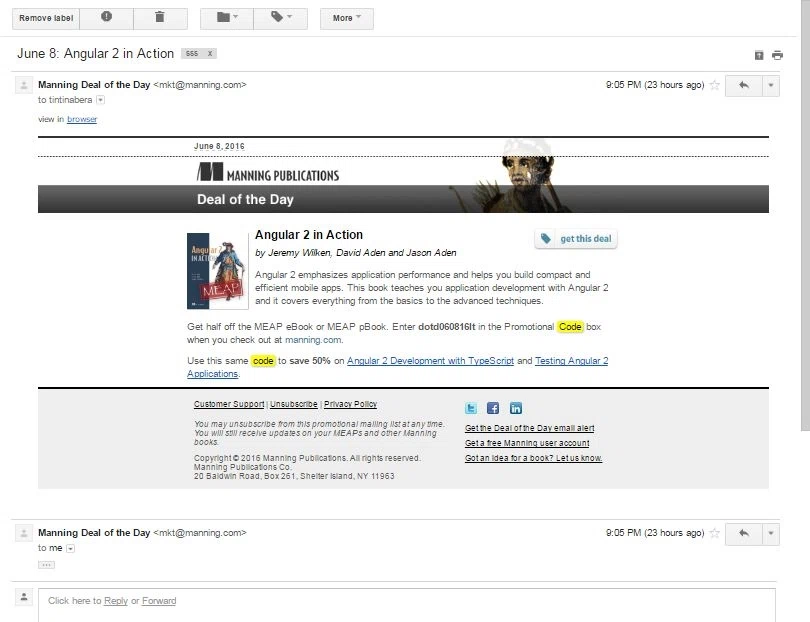Open more options for first message
Image resolution: width=810 pixels, height=622 pixels.
(x=771, y=85)
